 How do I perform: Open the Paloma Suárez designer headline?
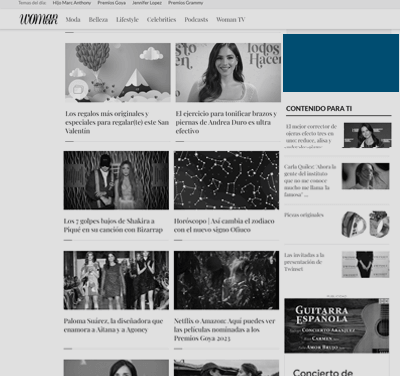click(113, 325)
